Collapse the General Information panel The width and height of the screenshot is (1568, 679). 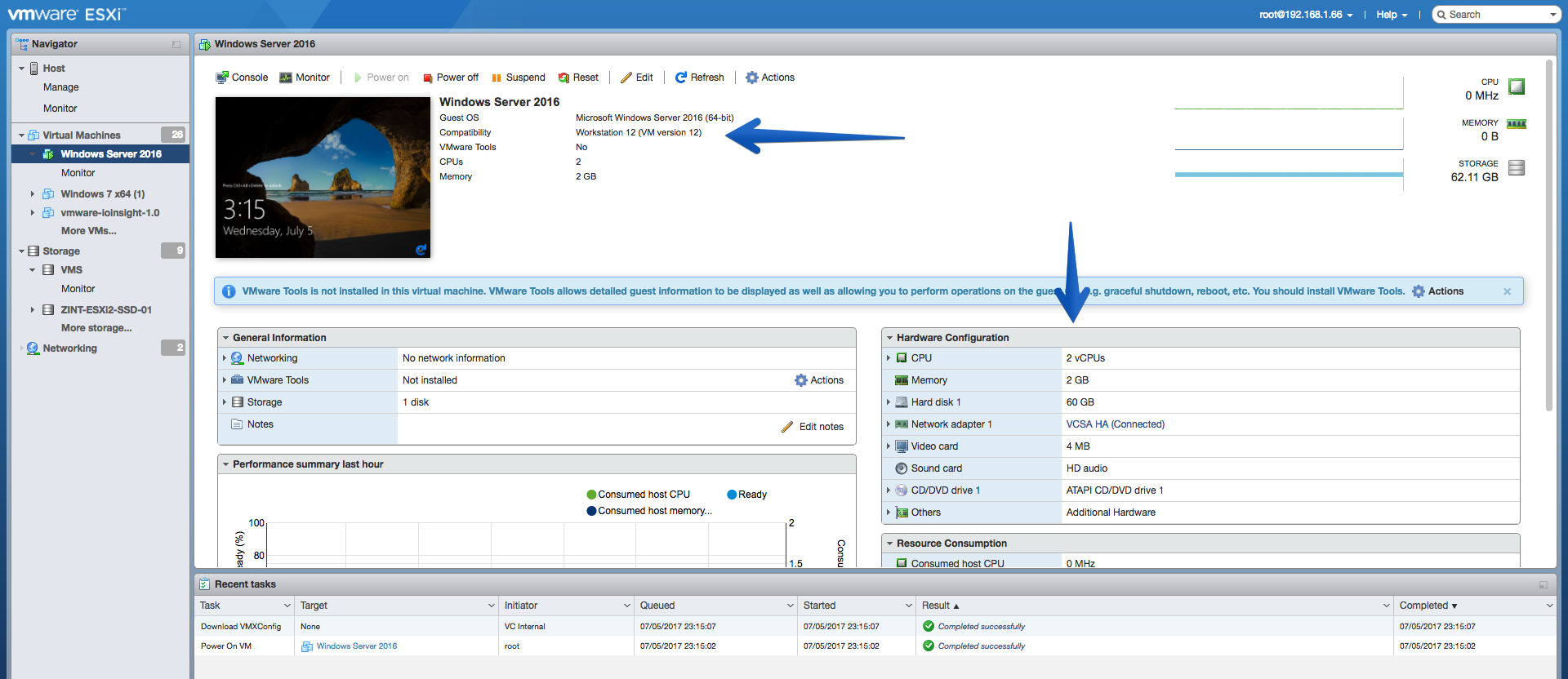(225, 338)
